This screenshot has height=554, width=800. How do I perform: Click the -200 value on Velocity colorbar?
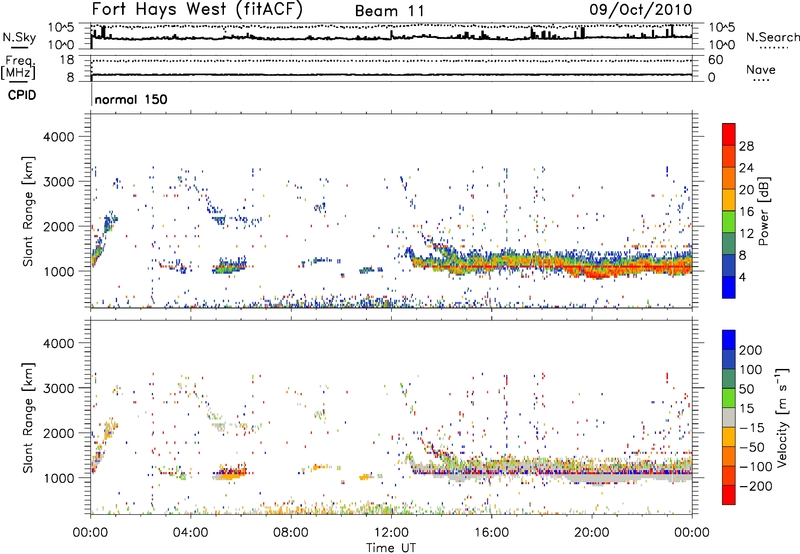[756, 487]
